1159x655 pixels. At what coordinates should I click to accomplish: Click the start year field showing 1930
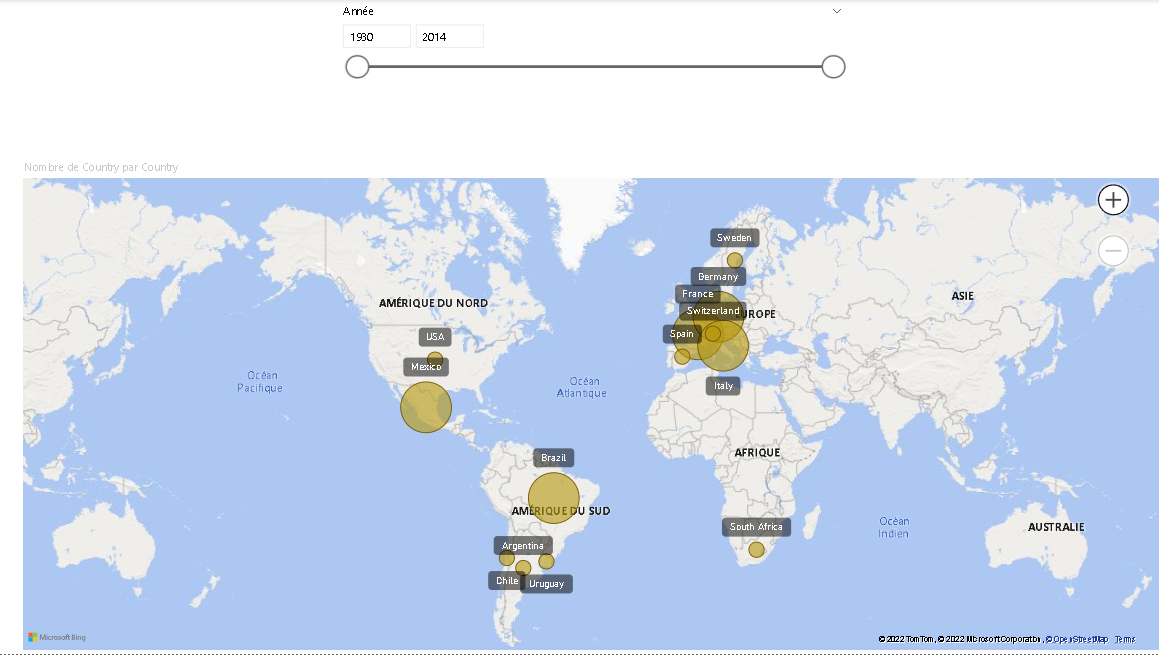[376, 37]
